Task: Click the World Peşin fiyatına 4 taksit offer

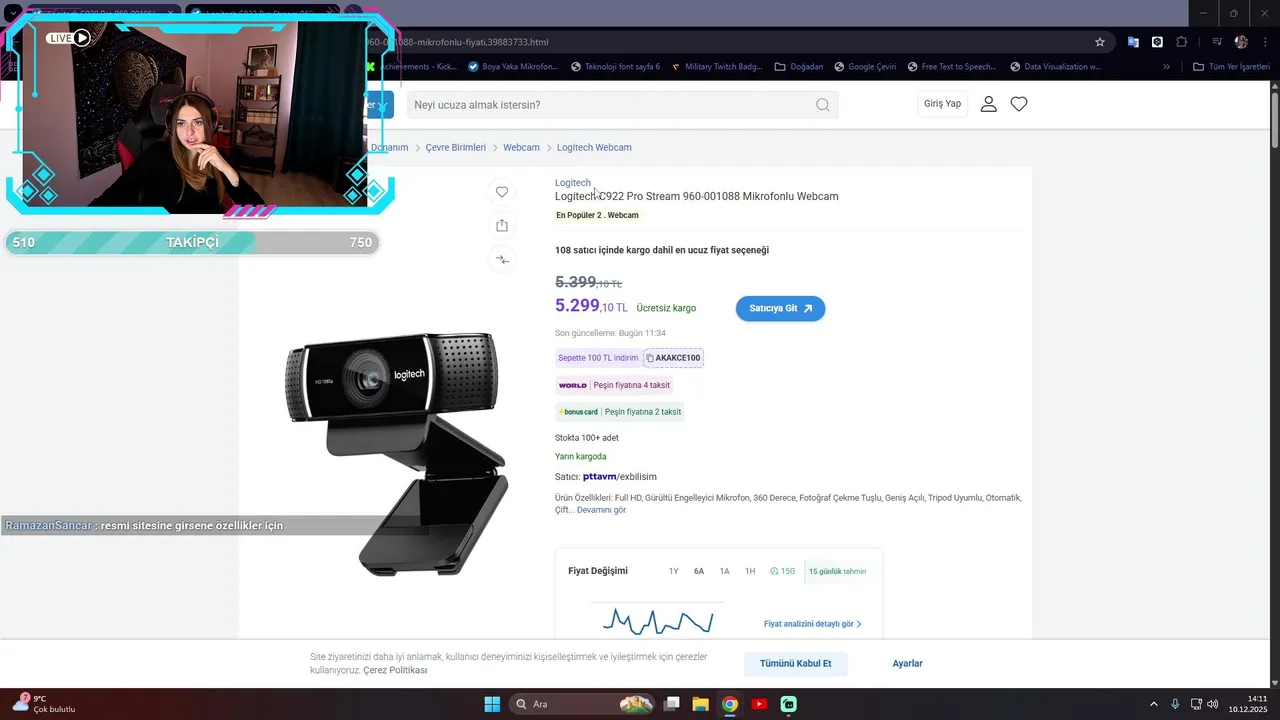Action: [614, 385]
